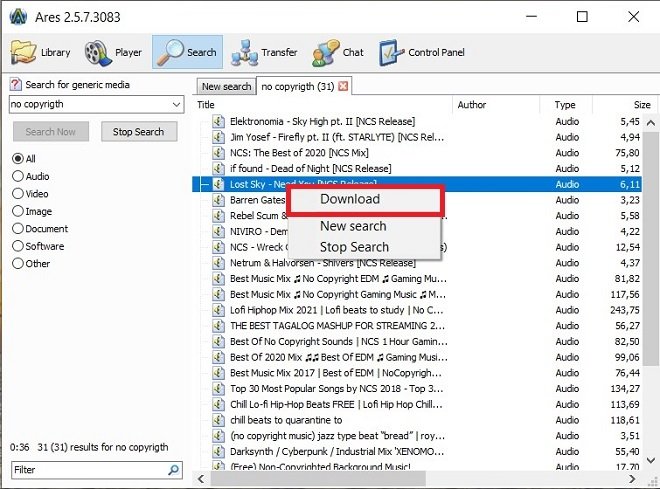
Task: Click the 243,75 size value
Action: (625, 310)
